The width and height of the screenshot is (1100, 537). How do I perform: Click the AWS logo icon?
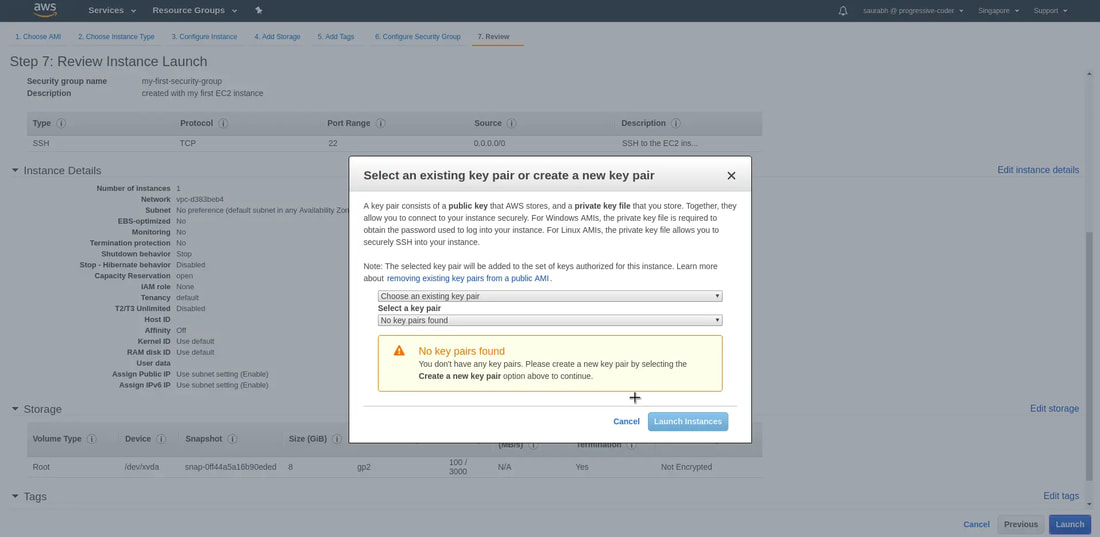tap(45, 10)
